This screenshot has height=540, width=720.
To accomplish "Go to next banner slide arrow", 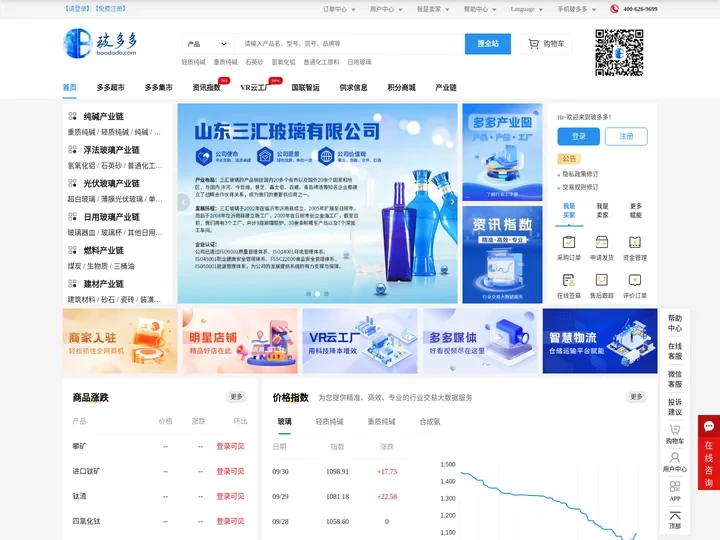I will [x=452, y=202].
